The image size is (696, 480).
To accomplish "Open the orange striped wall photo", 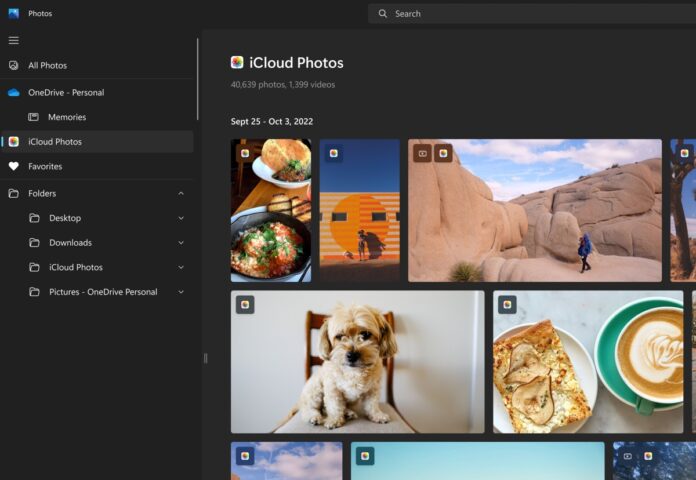I will point(360,210).
